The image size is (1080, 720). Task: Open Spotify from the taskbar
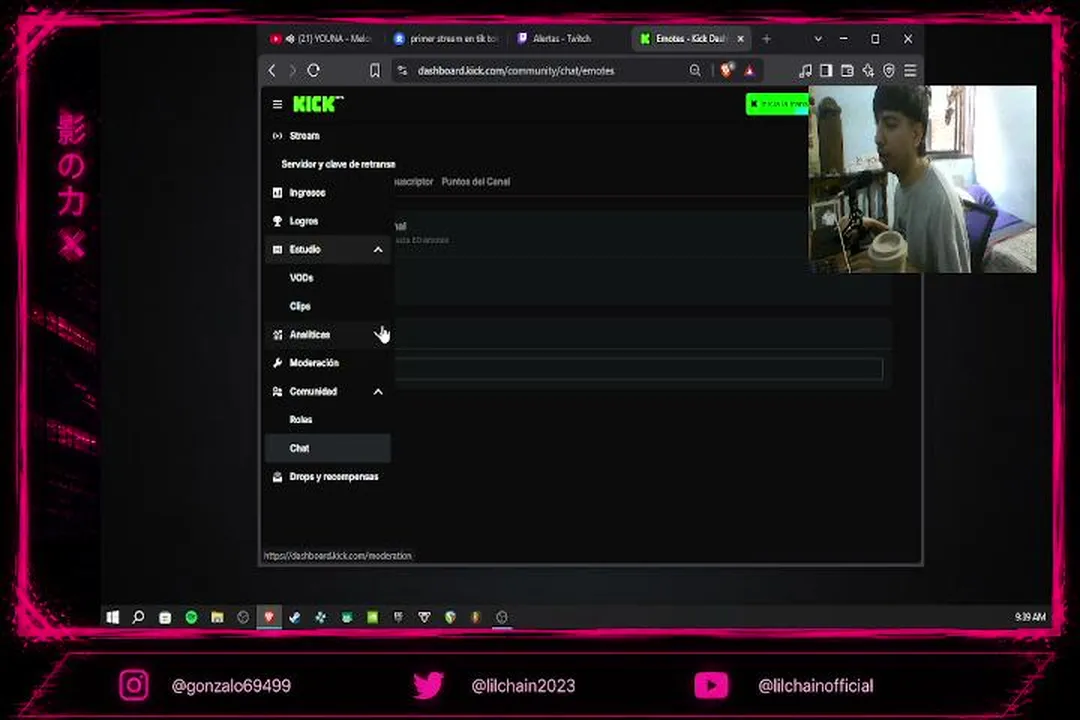(x=191, y=617)
